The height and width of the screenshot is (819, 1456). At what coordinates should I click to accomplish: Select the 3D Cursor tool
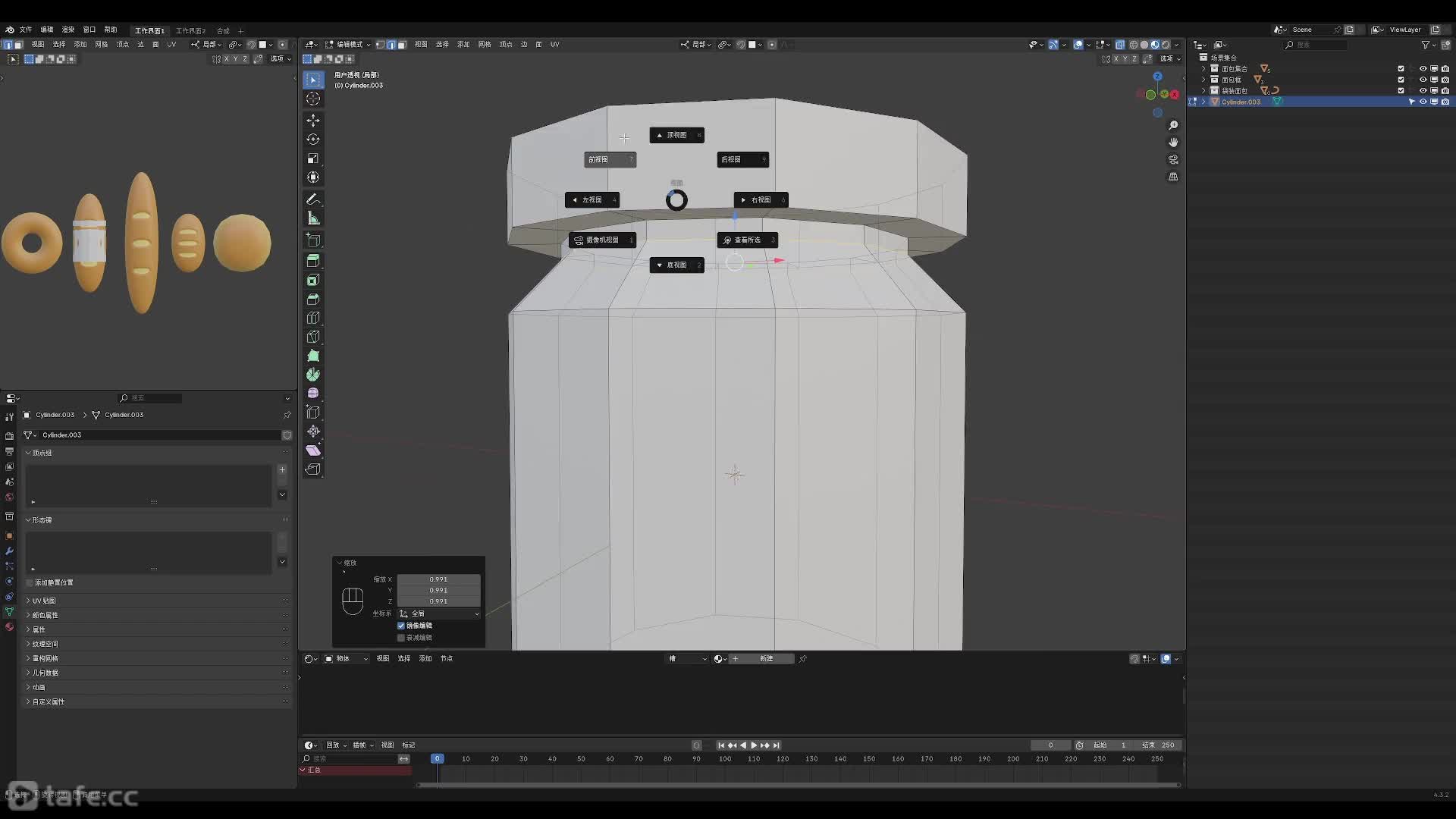[313, 99]
